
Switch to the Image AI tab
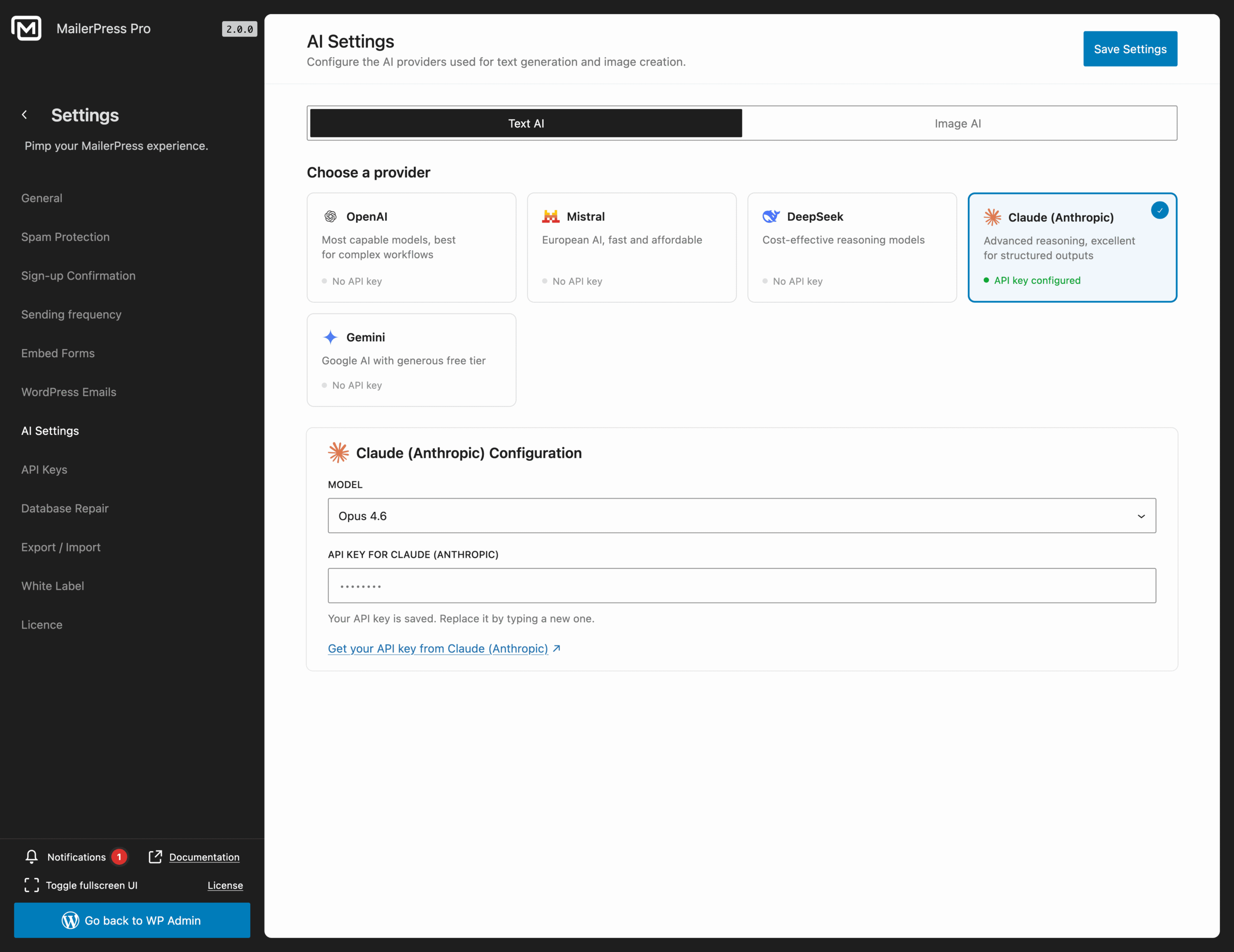pos(958,123)
